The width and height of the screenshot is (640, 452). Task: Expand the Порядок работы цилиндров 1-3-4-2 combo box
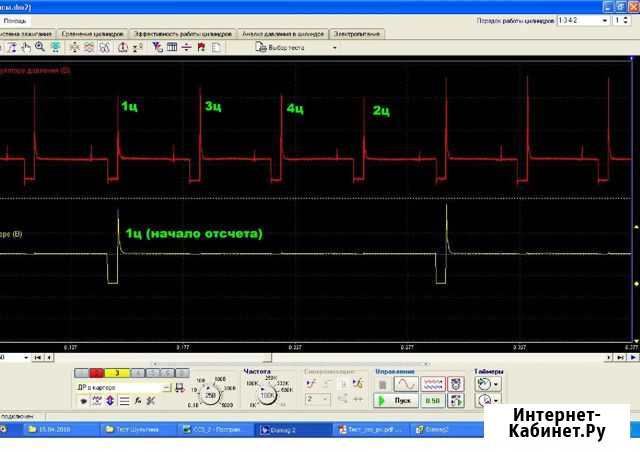583,20
